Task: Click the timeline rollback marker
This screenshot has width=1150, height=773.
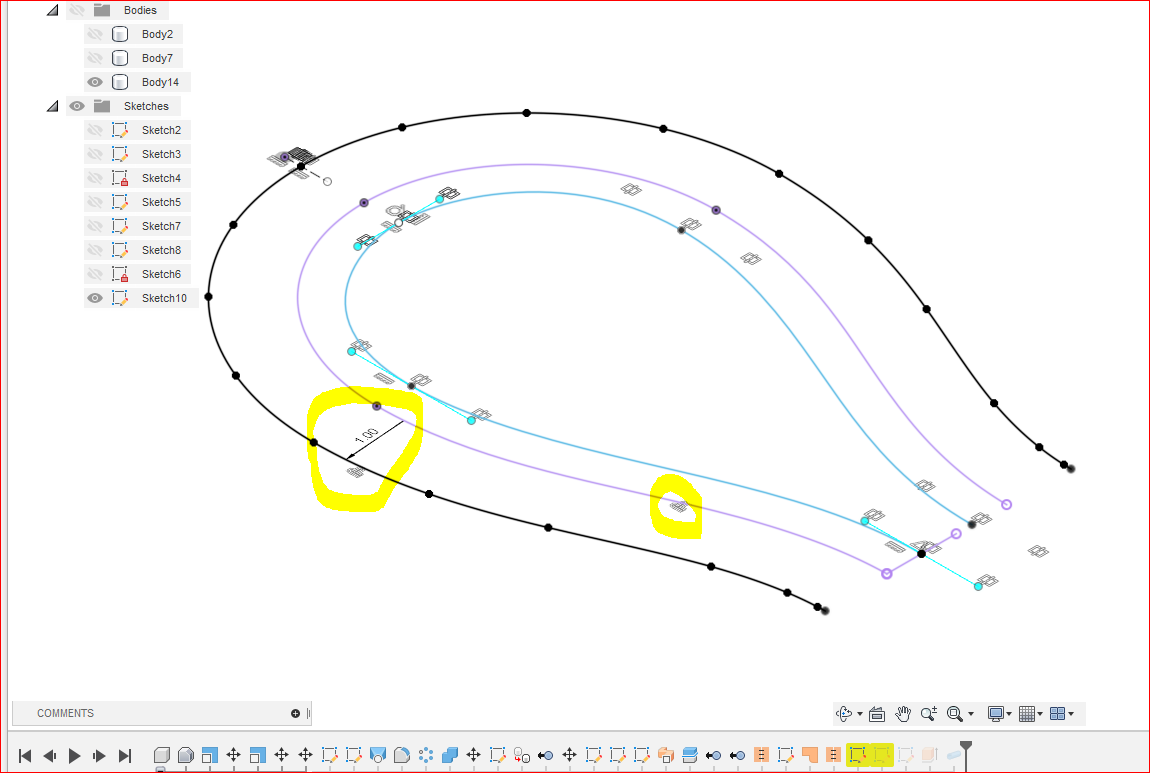Action: pos(966,753)
